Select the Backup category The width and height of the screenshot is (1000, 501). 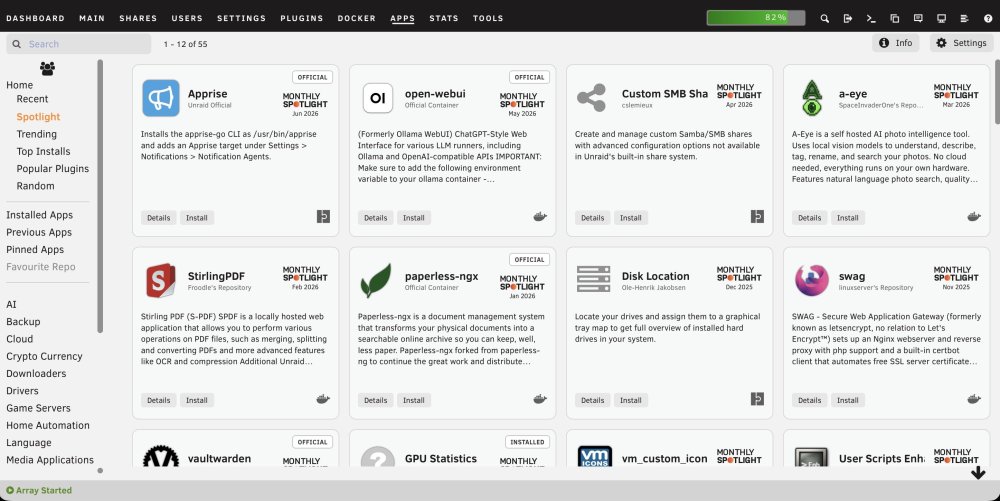click(23, 321)
